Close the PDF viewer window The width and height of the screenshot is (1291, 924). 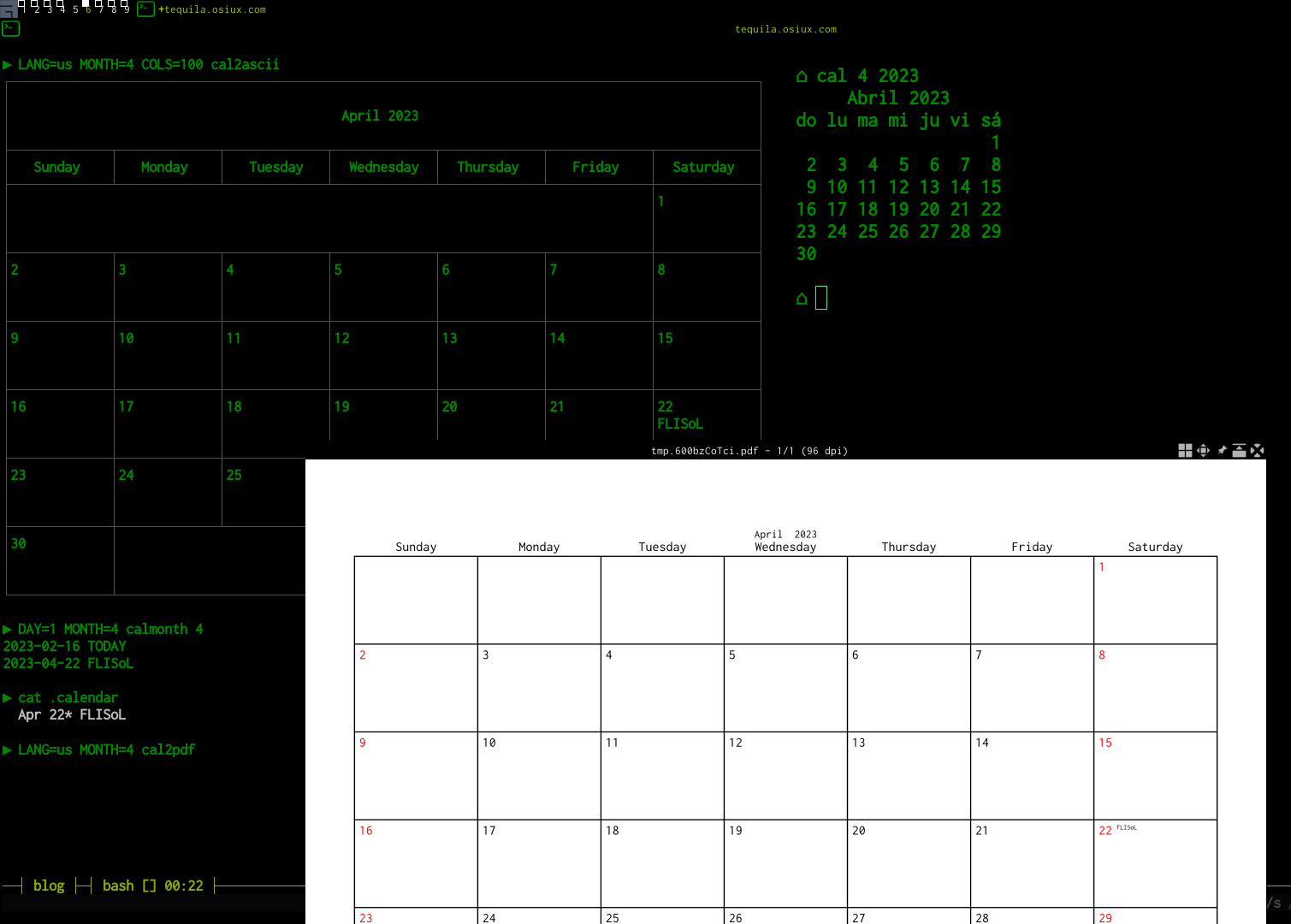click(1257, 450)
